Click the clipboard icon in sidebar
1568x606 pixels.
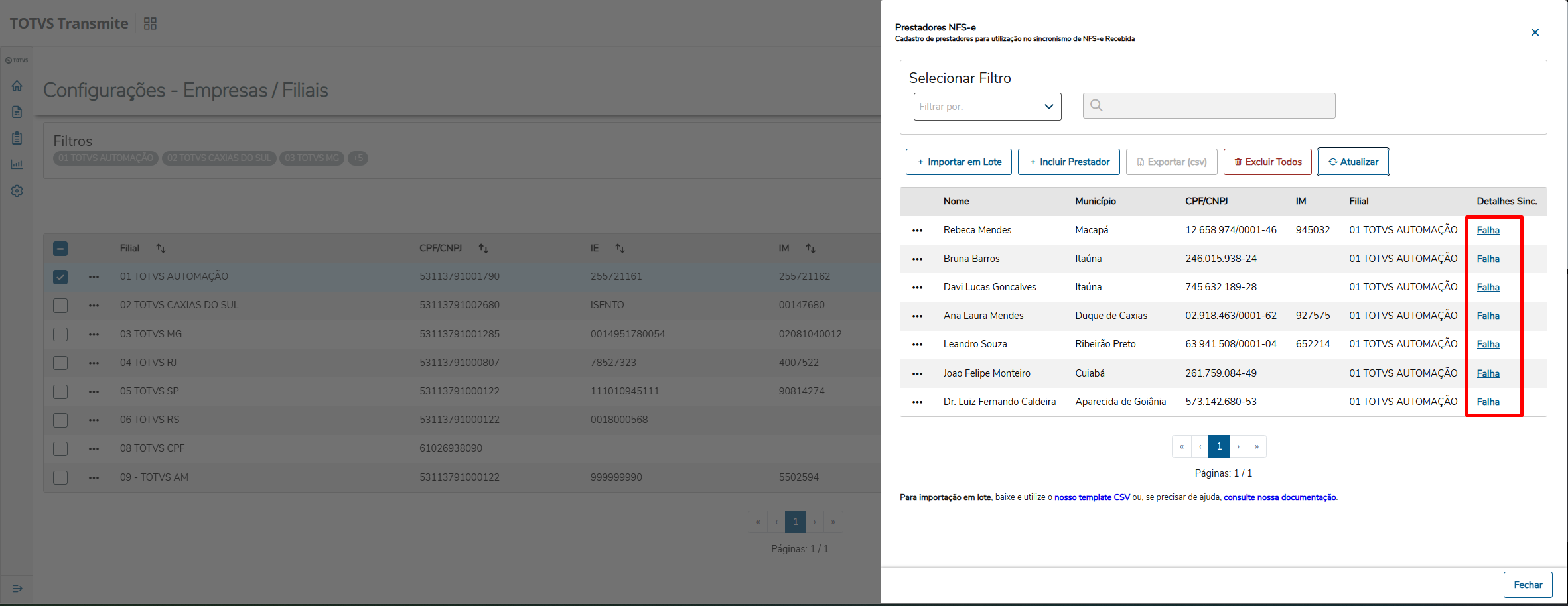point(17,138)
